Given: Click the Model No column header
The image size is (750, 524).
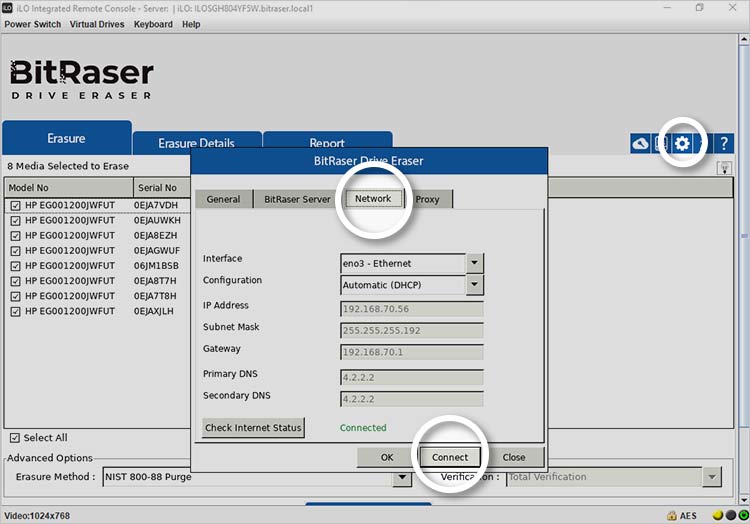Looking at the screenshot, I should [x=69, y=187].
